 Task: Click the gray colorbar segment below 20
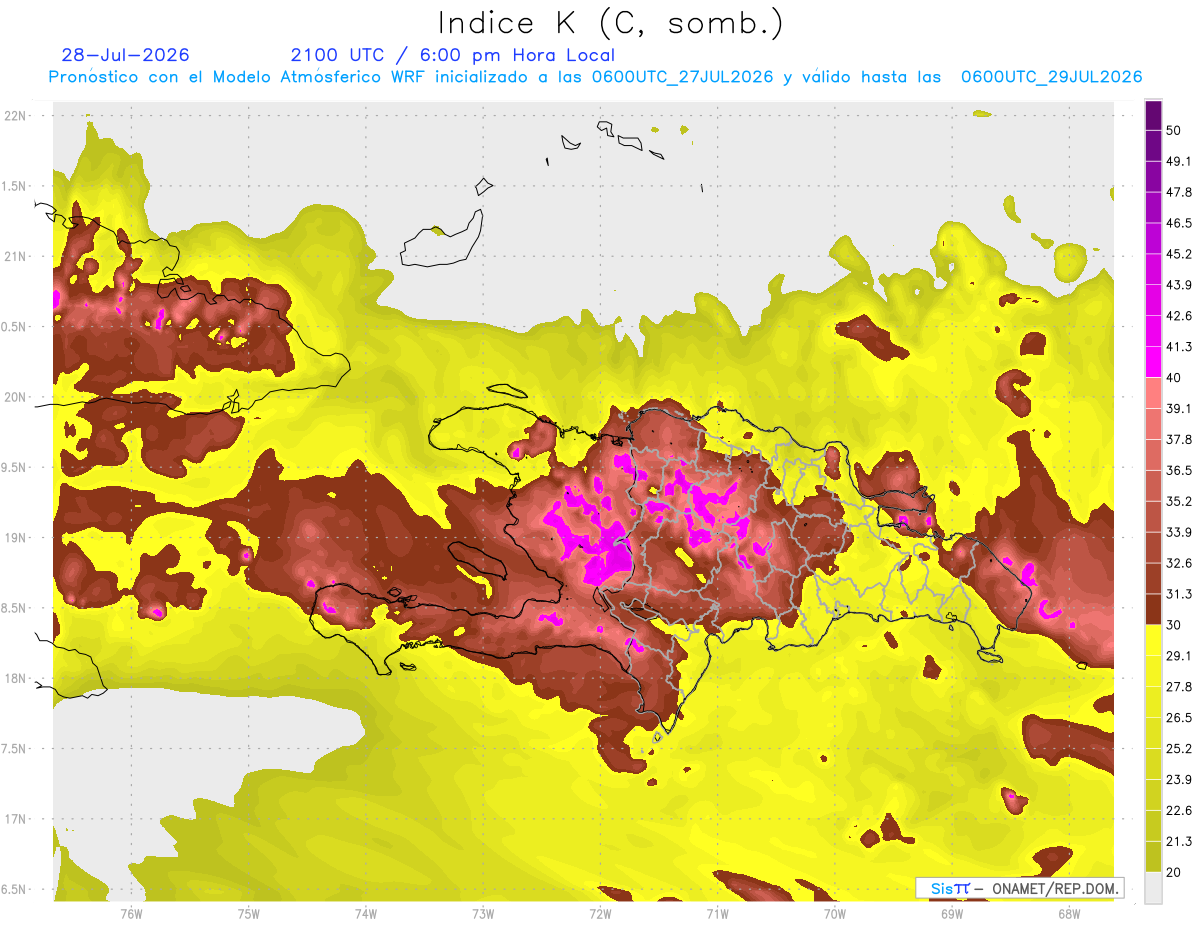pyautogui.click(x=1153, y=887)
